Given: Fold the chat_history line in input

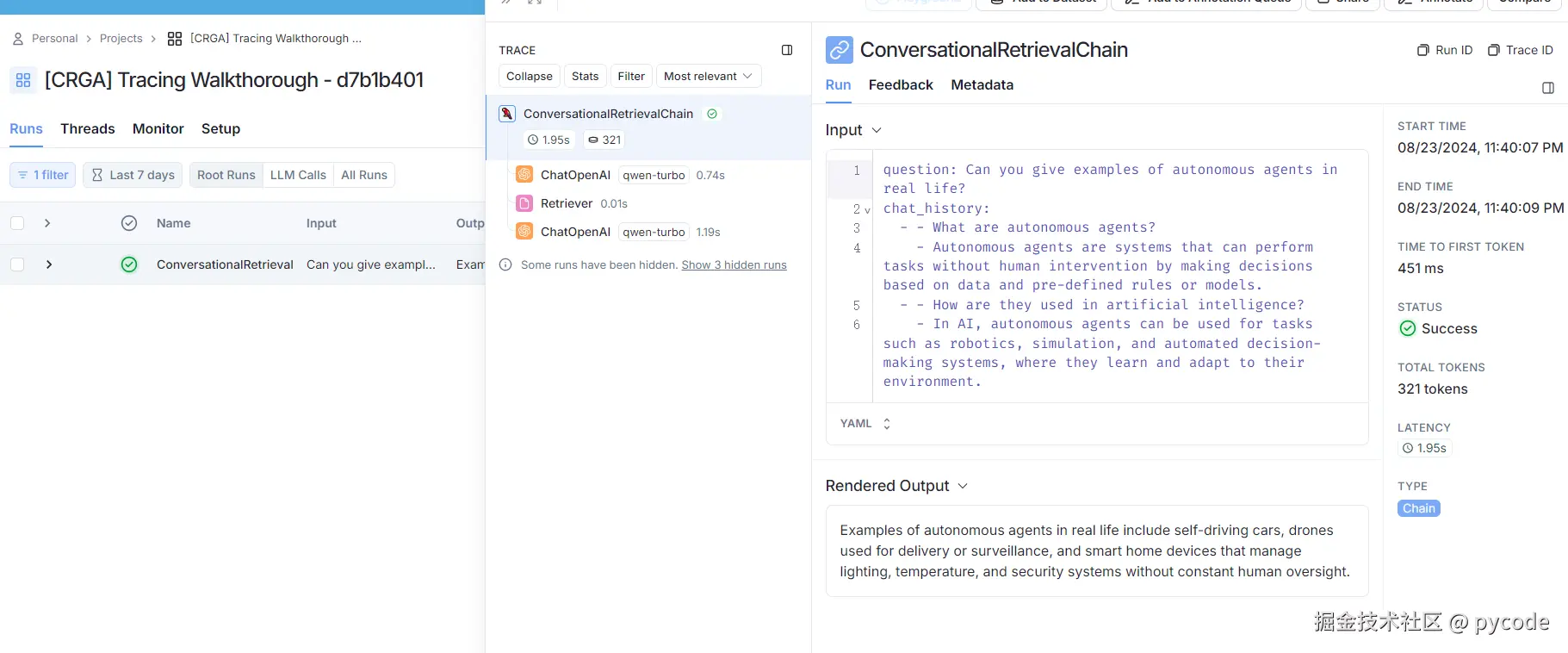Looking at the screenshot, I should coord(867,209).
